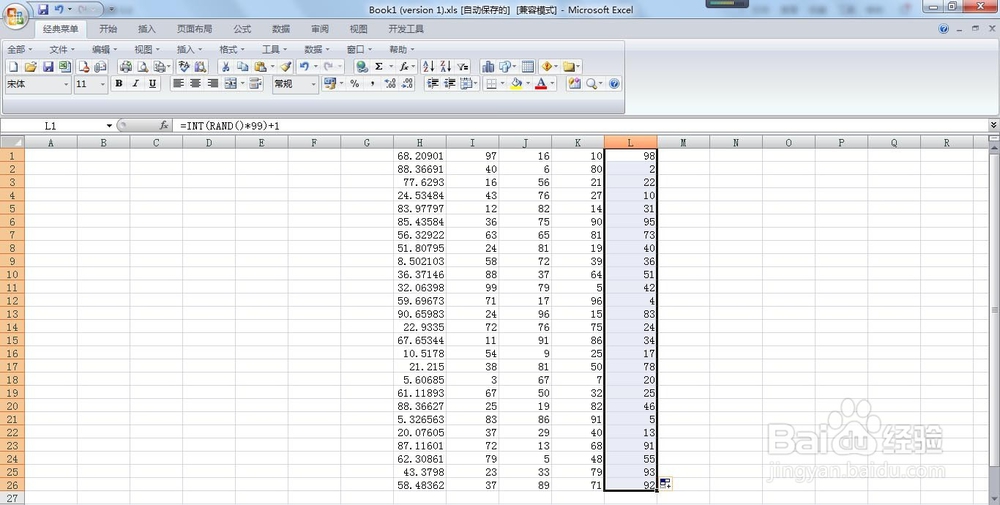Click the Comma Style icon
1000x505 pixels.
(x=372, y=84)
